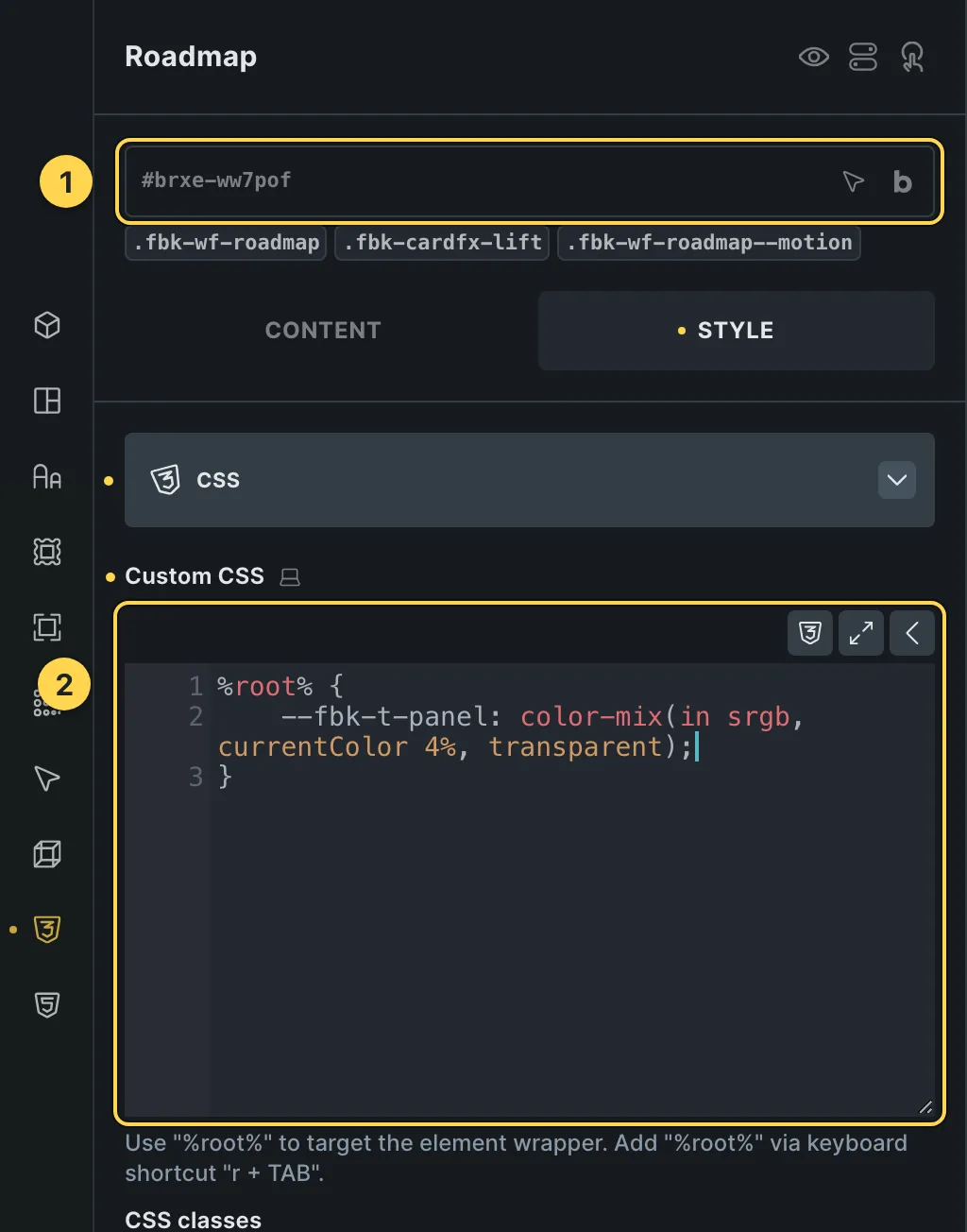This screenshot has height=1232, width=967.
Task: Click the bold 'b' icon in ID field
Action: (902, 181)
